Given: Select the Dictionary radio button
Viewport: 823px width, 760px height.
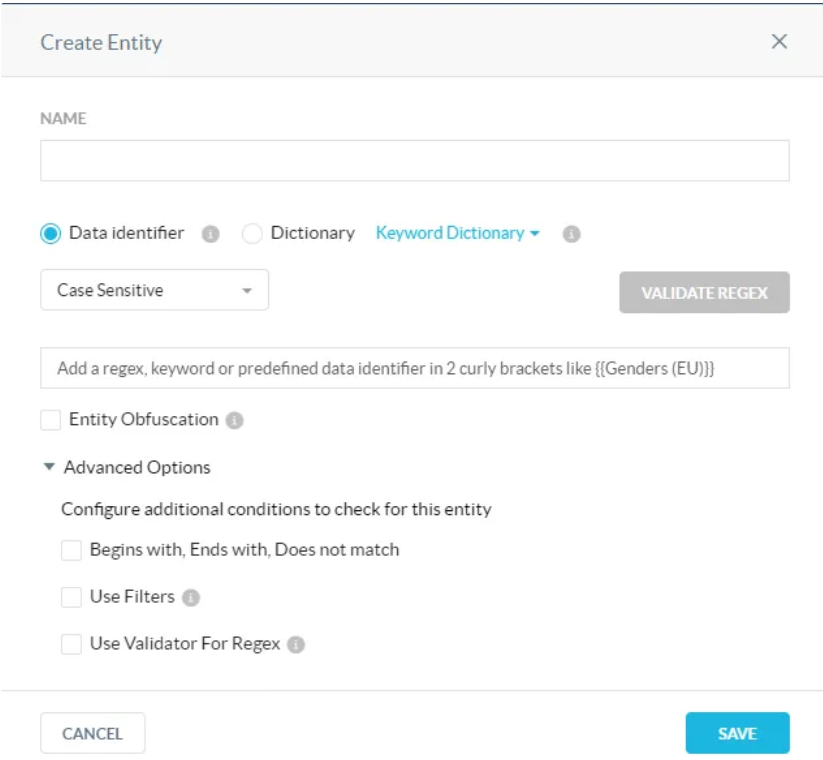Looking at the screenshot, I should click(x=252, y=234).
